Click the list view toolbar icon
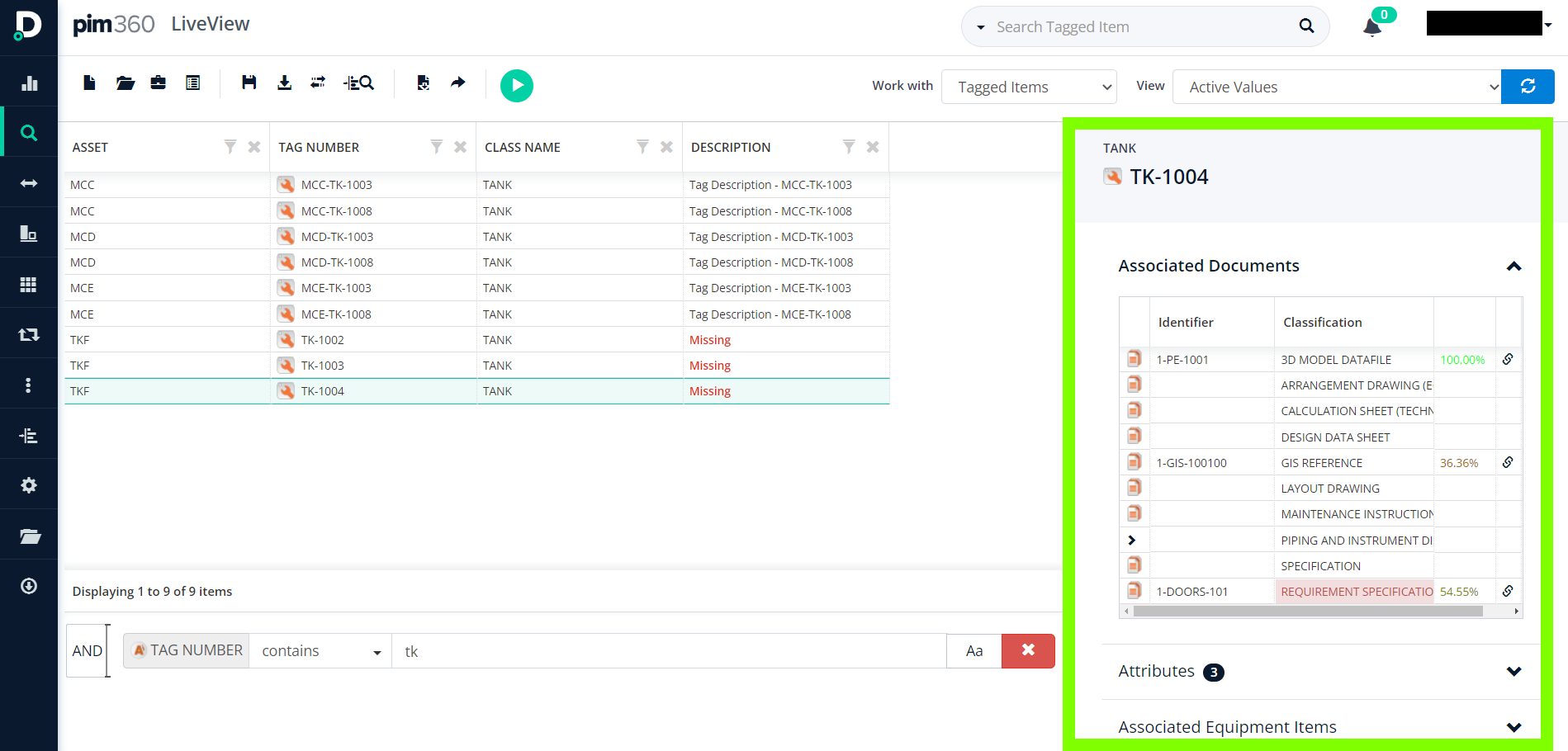 point(193,83)
